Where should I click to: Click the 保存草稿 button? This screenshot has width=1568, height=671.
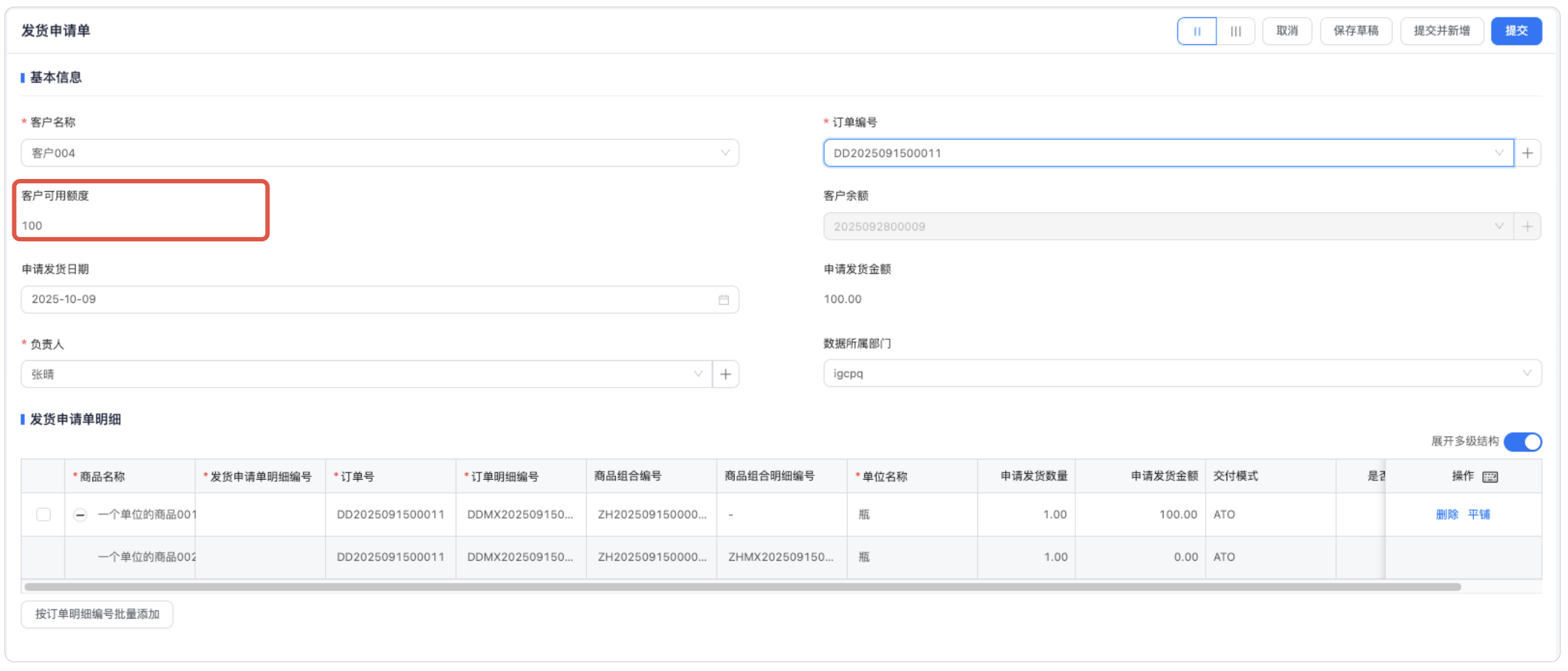click(x=1356, y=31)
